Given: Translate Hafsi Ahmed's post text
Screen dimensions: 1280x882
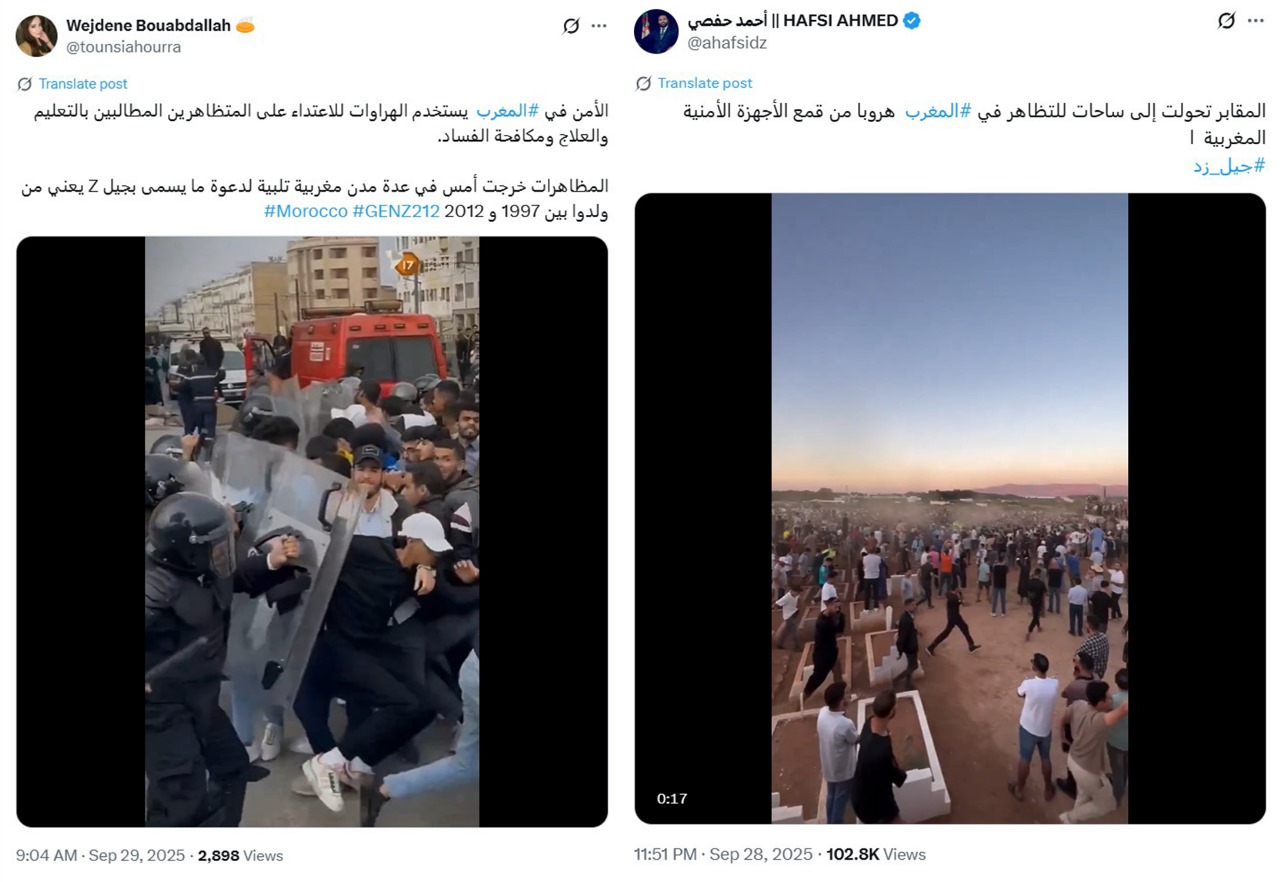Looking at the screenshot, I should point(705,83).
